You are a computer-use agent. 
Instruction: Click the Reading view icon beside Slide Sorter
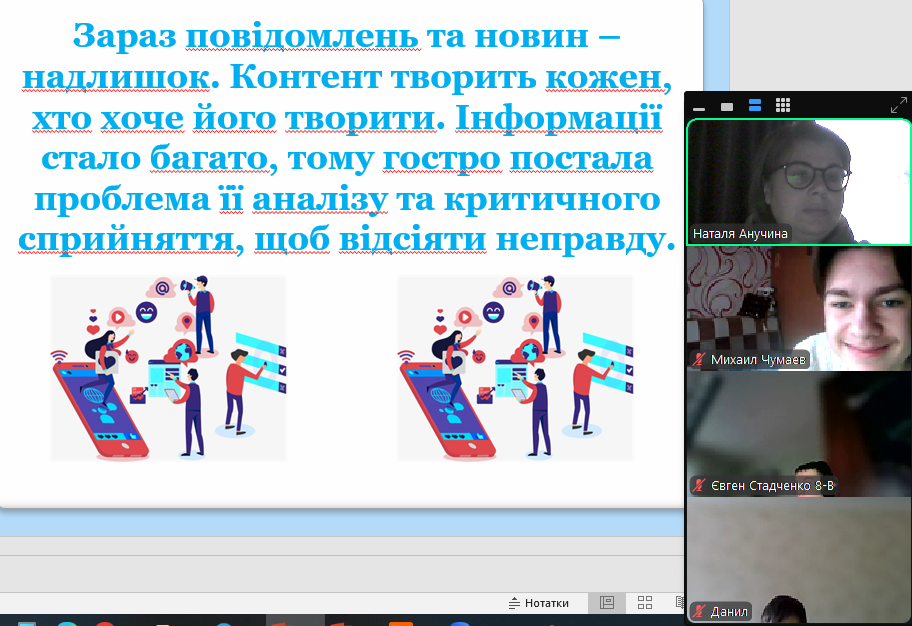tap(679, 603)
